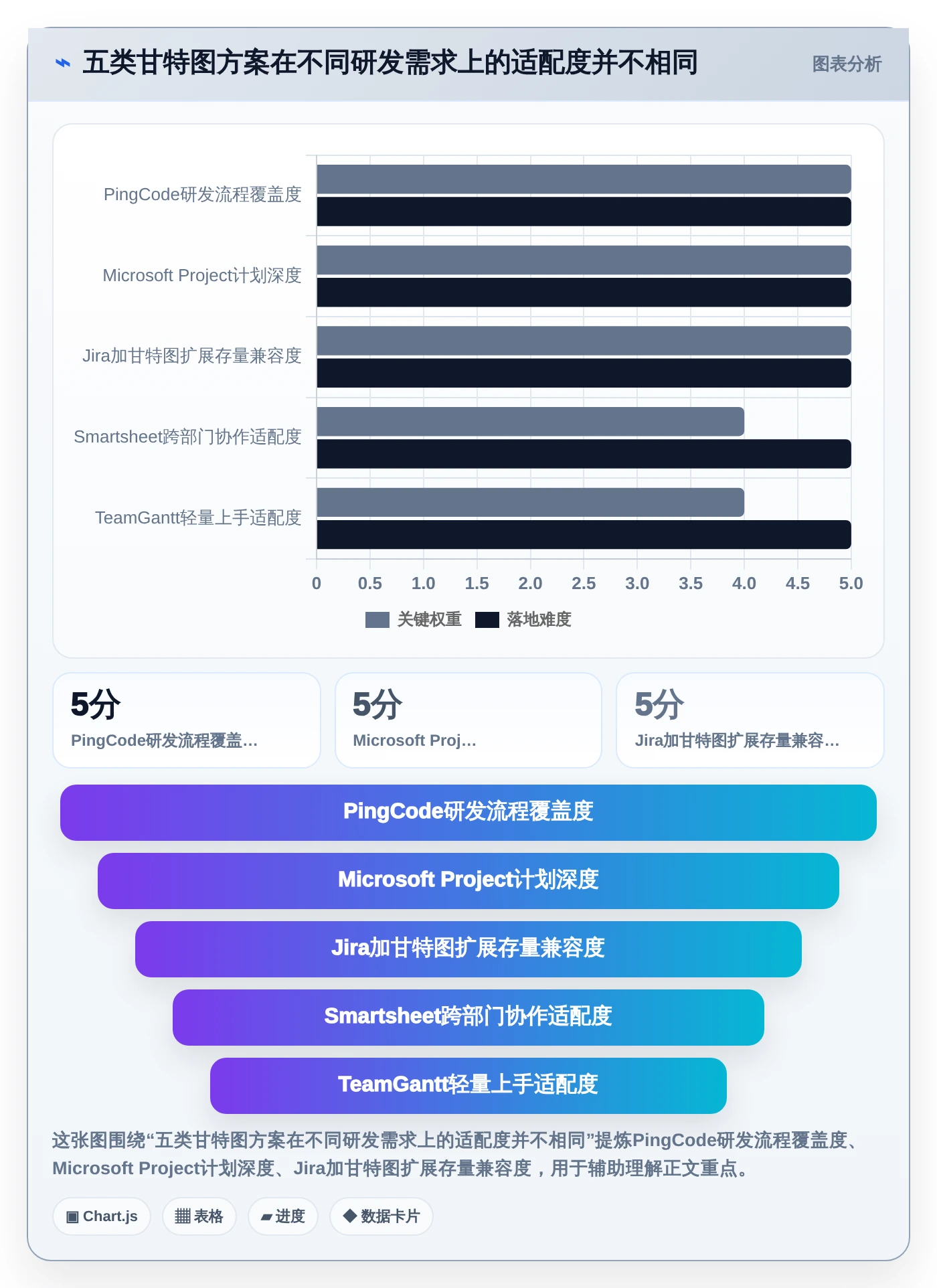The image size is (937, 1288).
Task: Select the Smartsheet 落地难度 dark bar
Action: point(584,454)
